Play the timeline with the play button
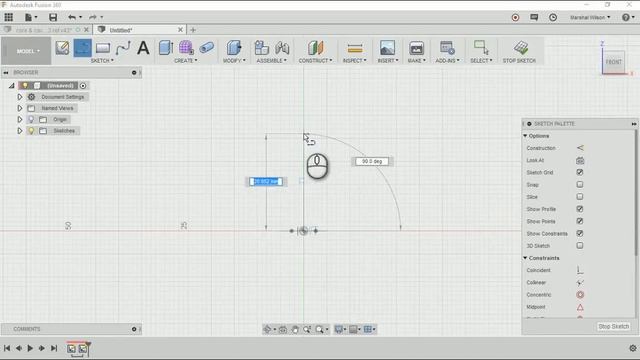This screenshot has height=360, width=640. pos(30,348)
